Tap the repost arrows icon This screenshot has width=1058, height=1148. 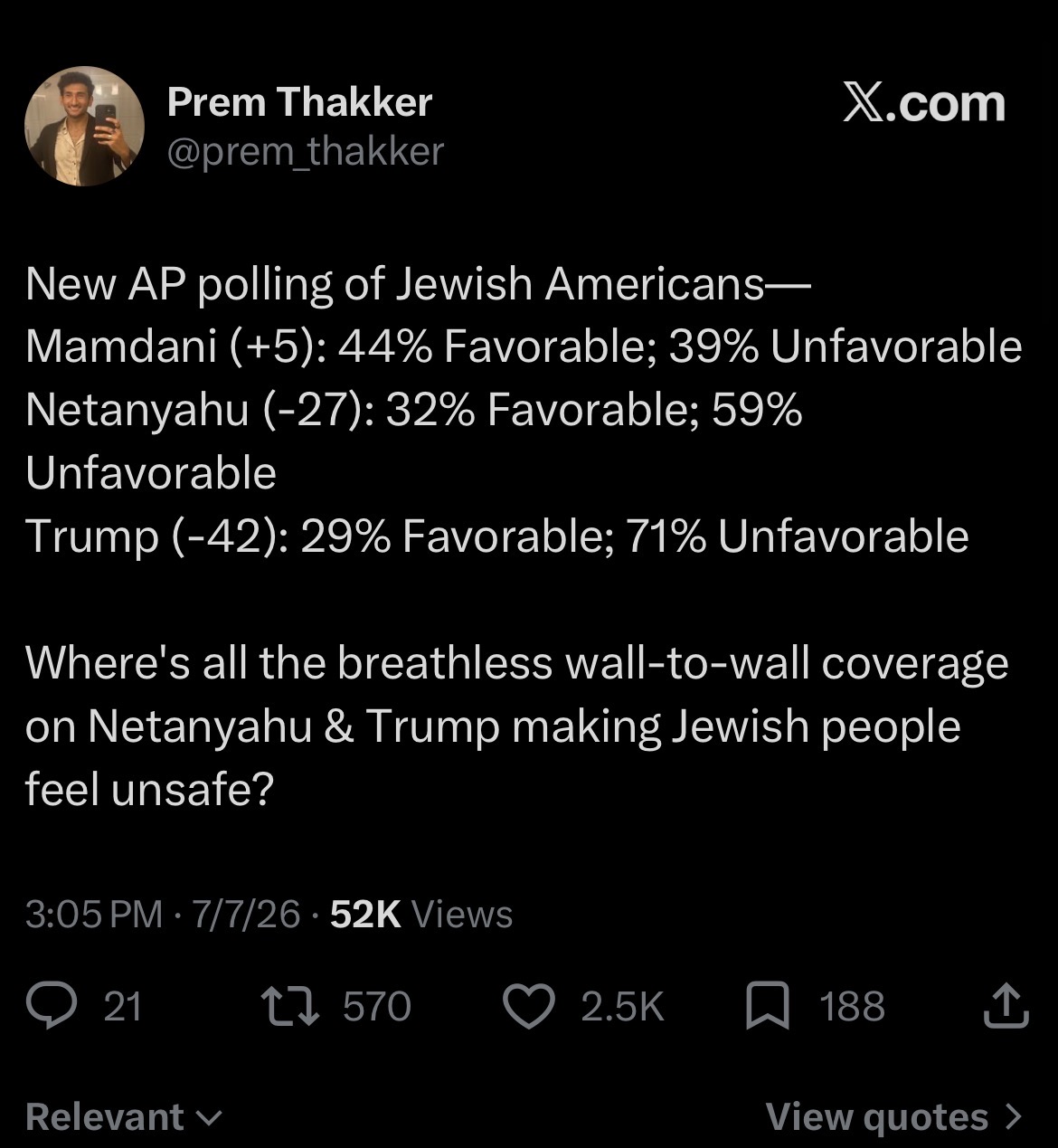(x=289, y=1006)
